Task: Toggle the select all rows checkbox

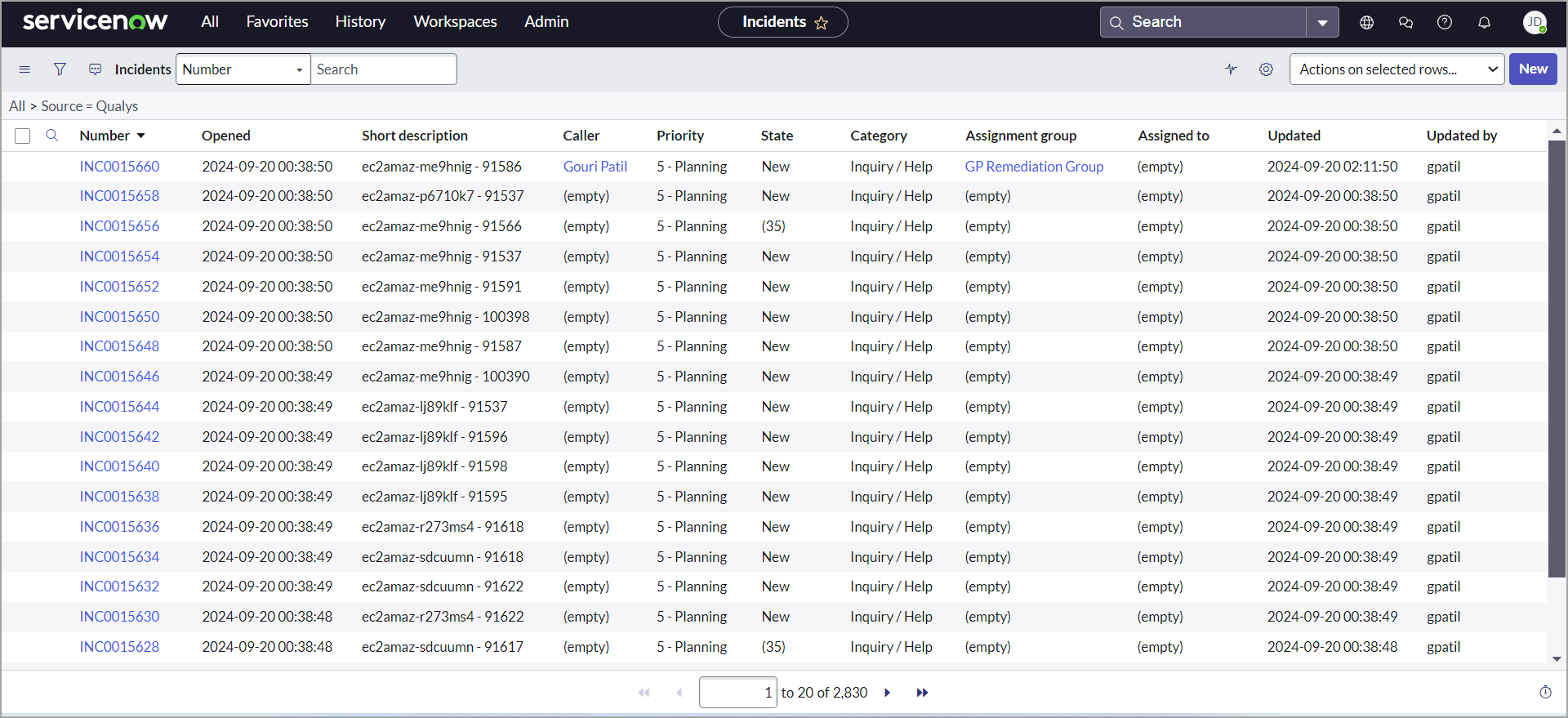Action: [x=23, y=136]
